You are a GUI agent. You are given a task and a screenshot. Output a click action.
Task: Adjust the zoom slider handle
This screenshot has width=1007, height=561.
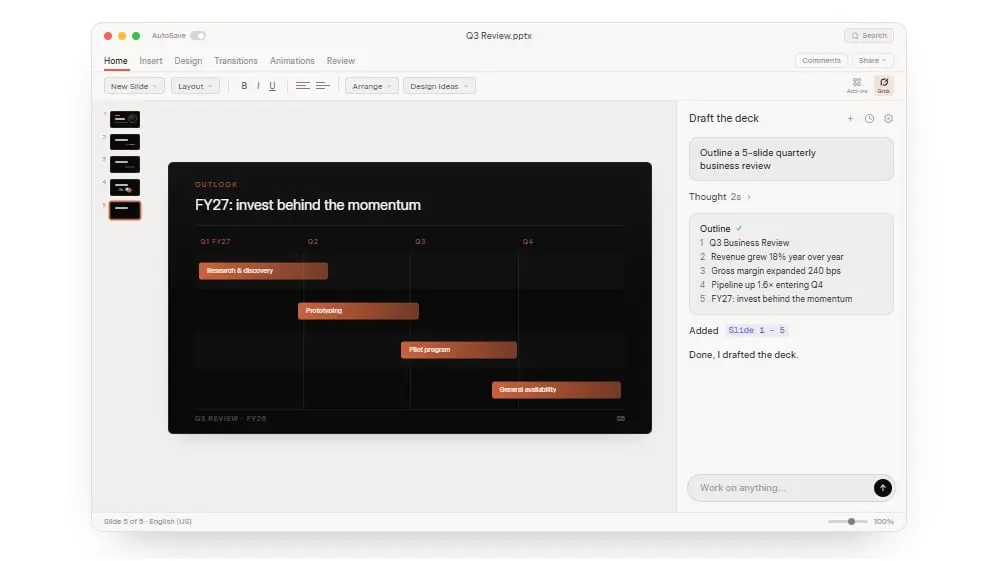(x=851, y=522)
